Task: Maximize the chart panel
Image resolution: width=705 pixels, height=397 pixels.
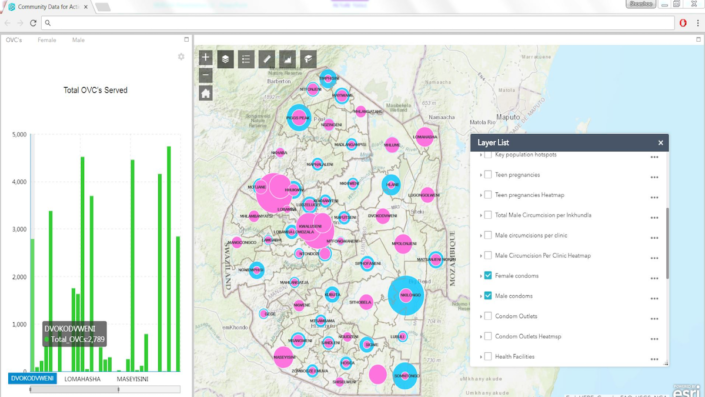Action: (x=187, y=40)
